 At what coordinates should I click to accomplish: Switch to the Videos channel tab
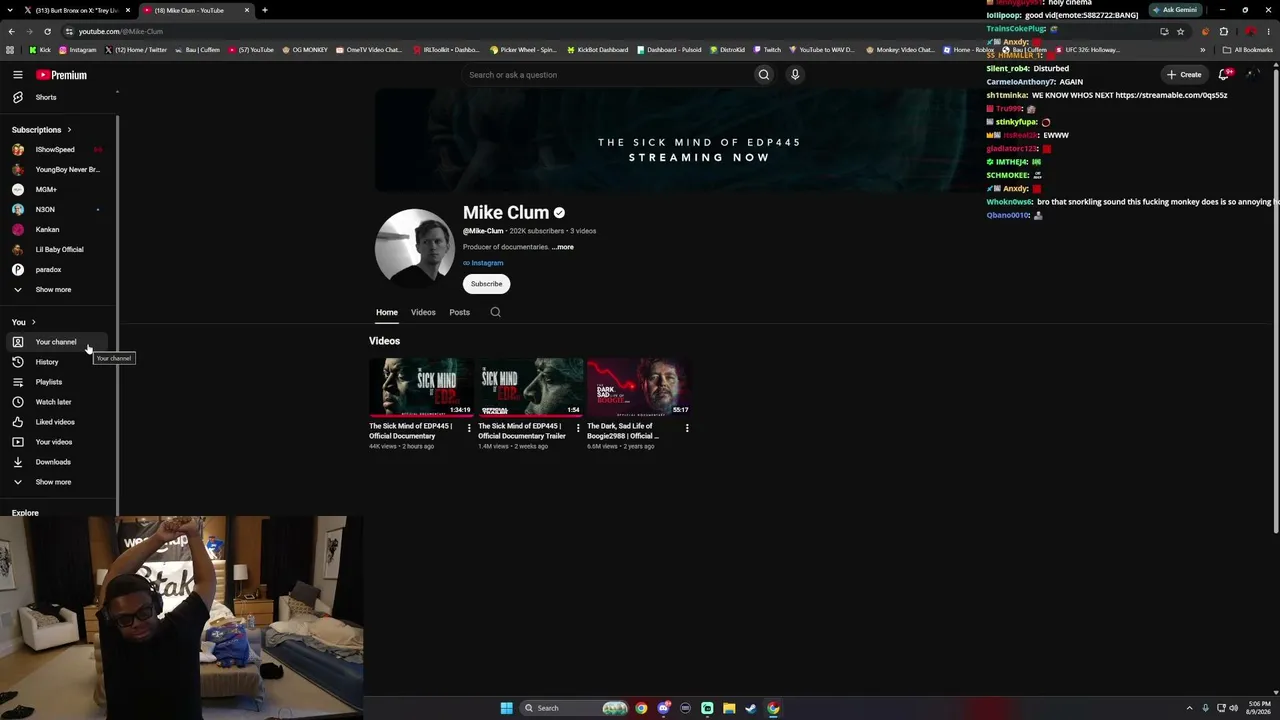(x=423, y=312)
